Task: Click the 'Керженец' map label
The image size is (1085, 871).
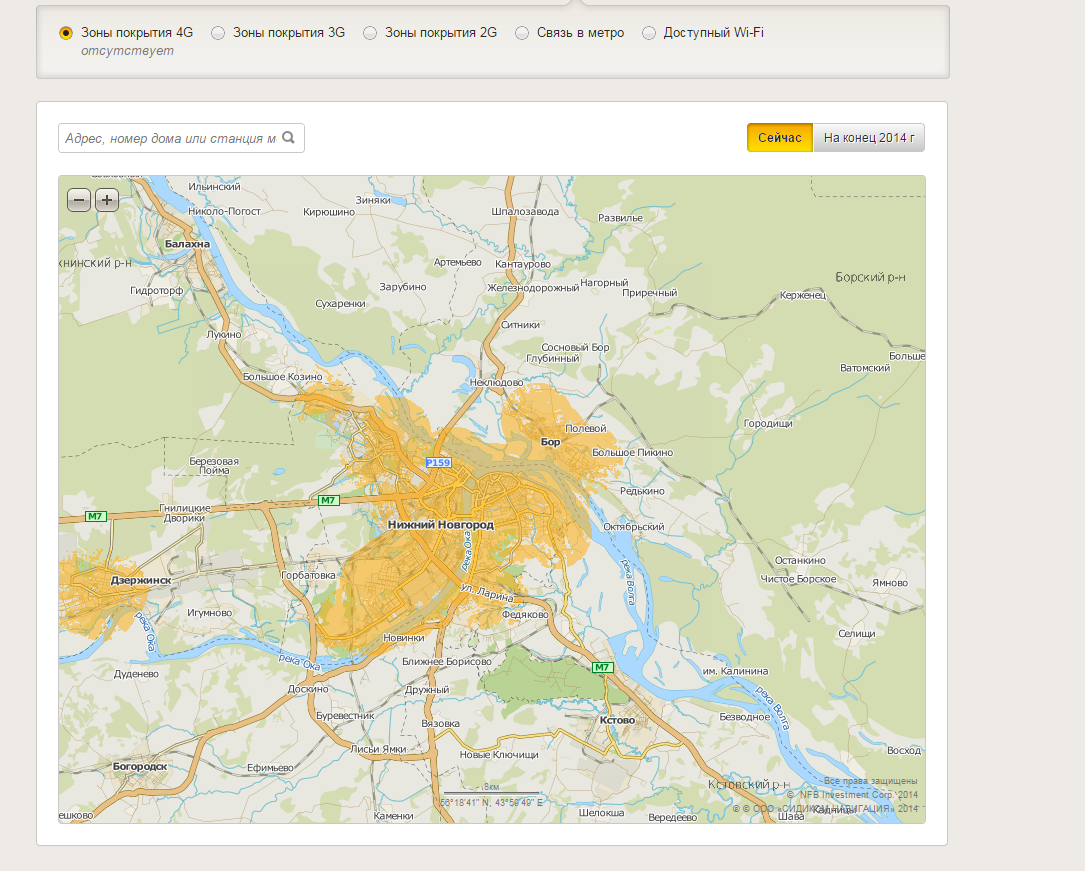Action: pos(803,295)
